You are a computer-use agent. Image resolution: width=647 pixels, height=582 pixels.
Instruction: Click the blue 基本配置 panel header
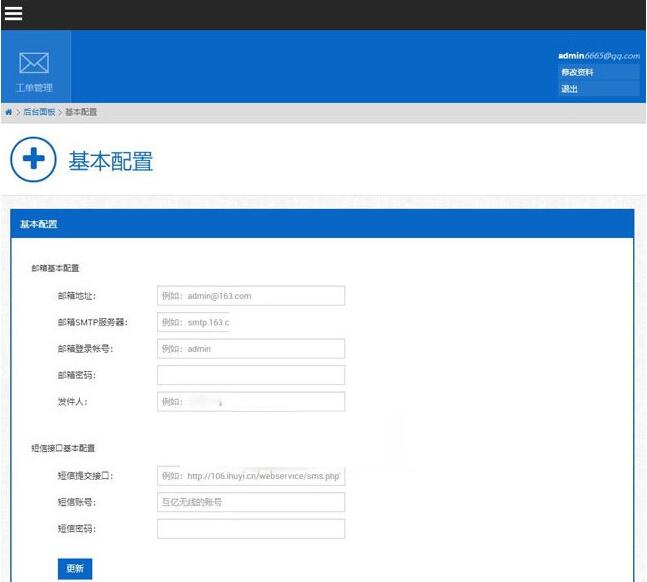[x=322, y=224]
